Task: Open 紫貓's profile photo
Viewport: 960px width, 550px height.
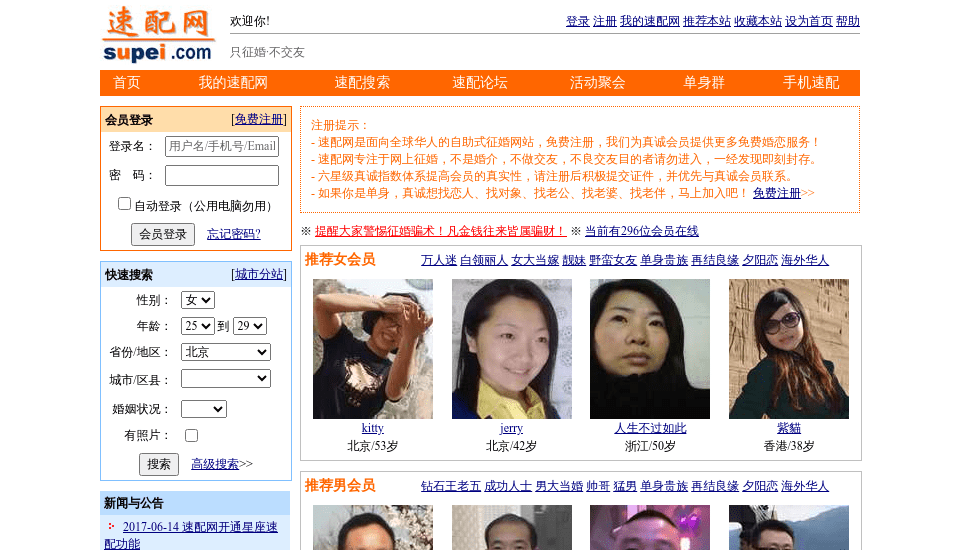Action: coord(789,349)
